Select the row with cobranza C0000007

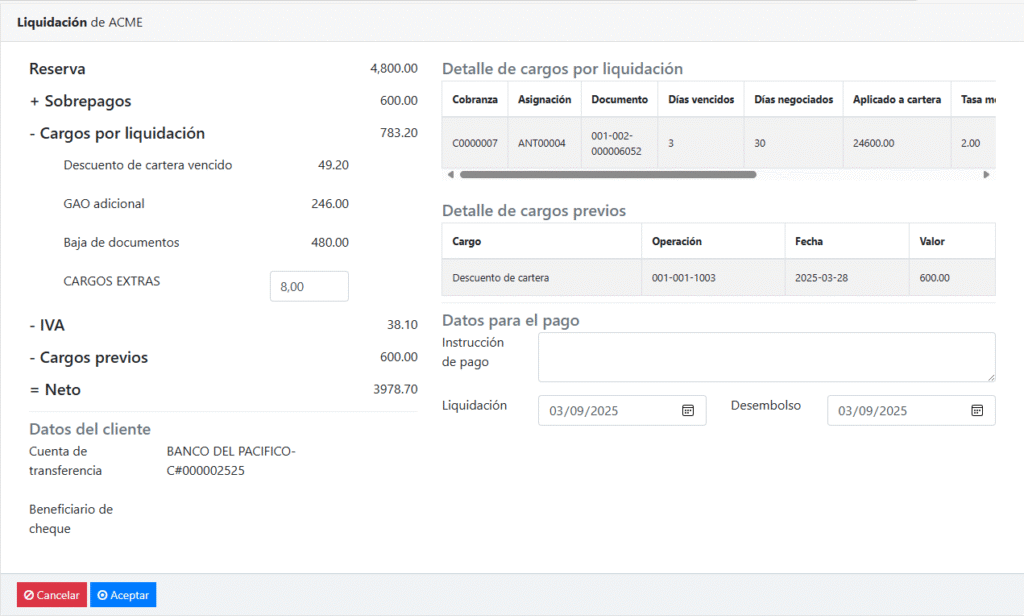[x=475, y=143]
